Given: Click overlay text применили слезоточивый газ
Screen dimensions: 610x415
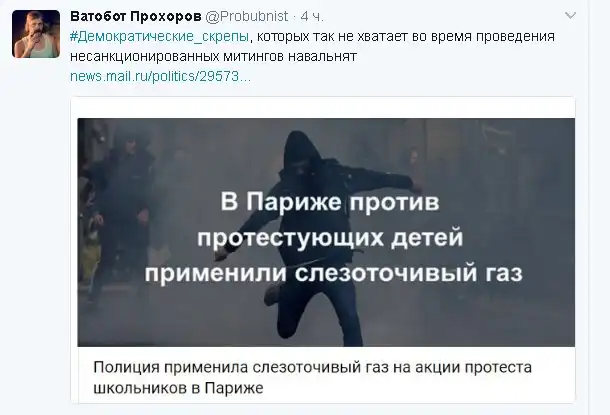Looking at the screenshot, I should [333, 273].
